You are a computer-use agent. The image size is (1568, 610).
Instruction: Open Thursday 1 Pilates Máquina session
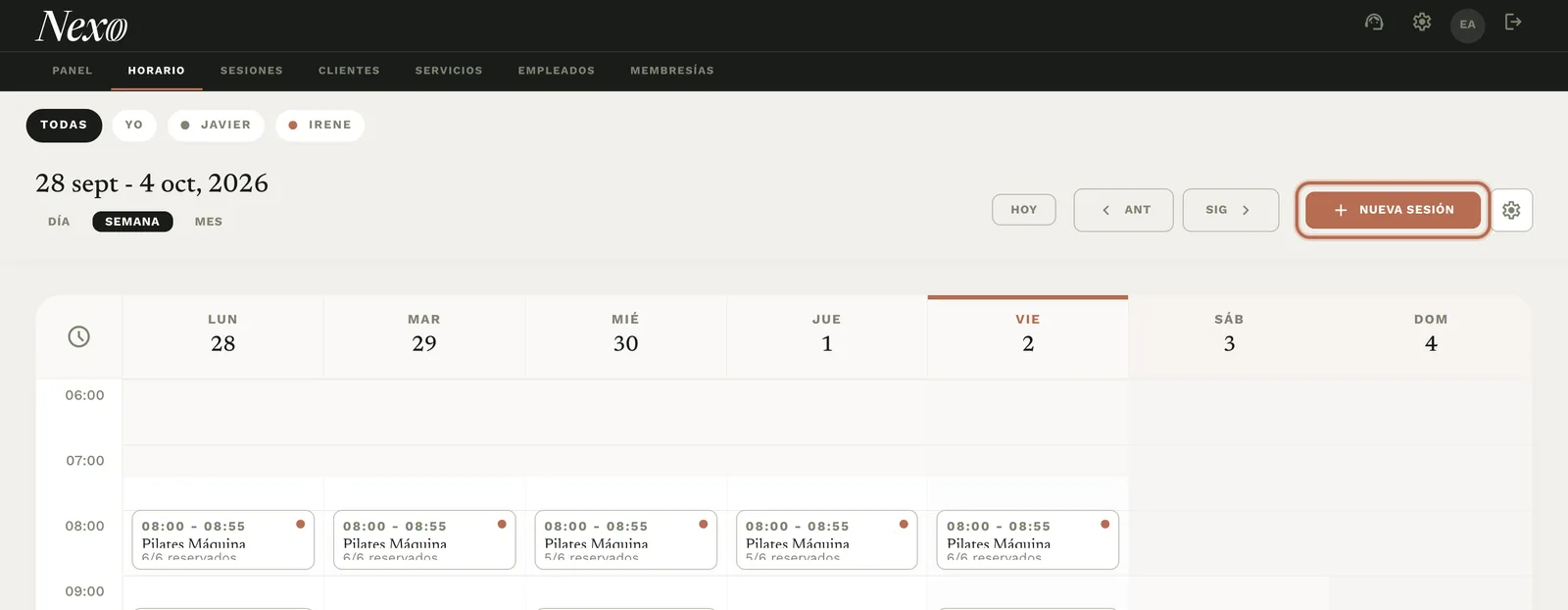pyautogui.click(x=827, y=539)
